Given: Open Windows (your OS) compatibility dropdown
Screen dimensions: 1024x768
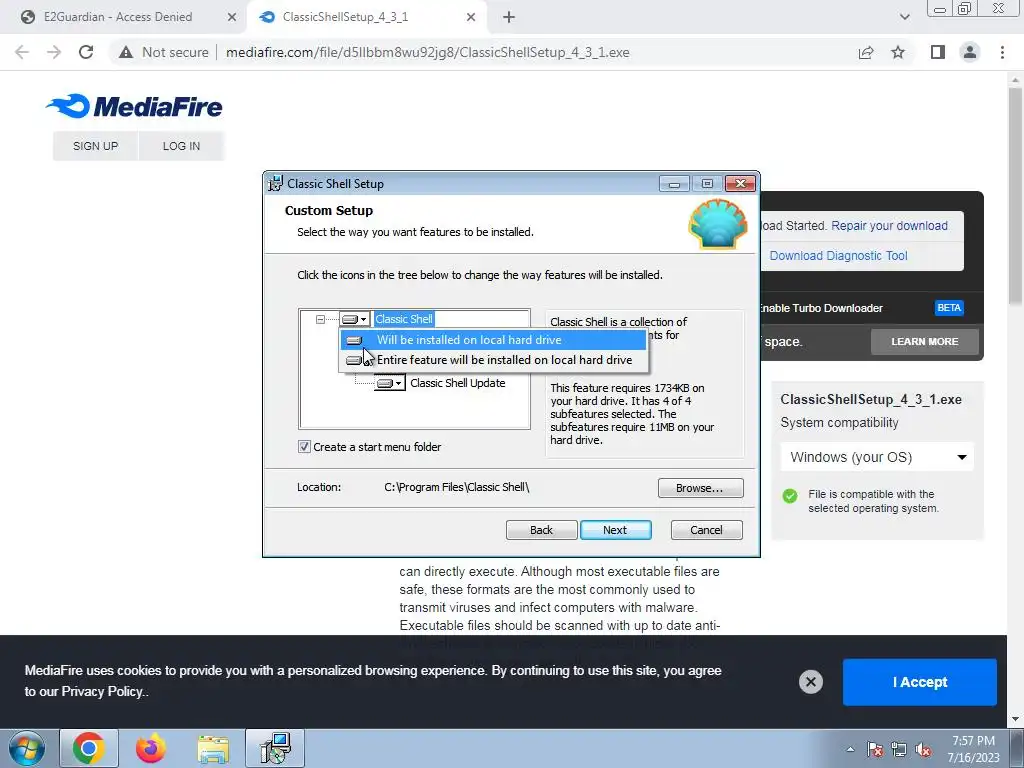Looking at the screenshot, I should 876,457.
